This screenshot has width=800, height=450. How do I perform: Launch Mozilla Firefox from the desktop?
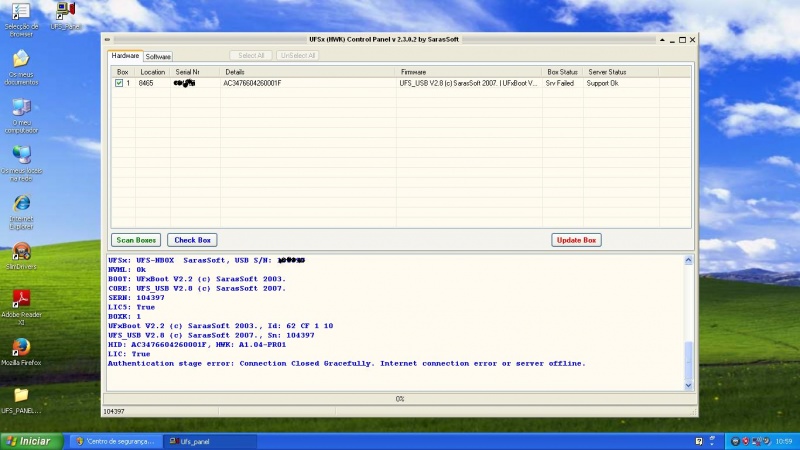(21, 352)
